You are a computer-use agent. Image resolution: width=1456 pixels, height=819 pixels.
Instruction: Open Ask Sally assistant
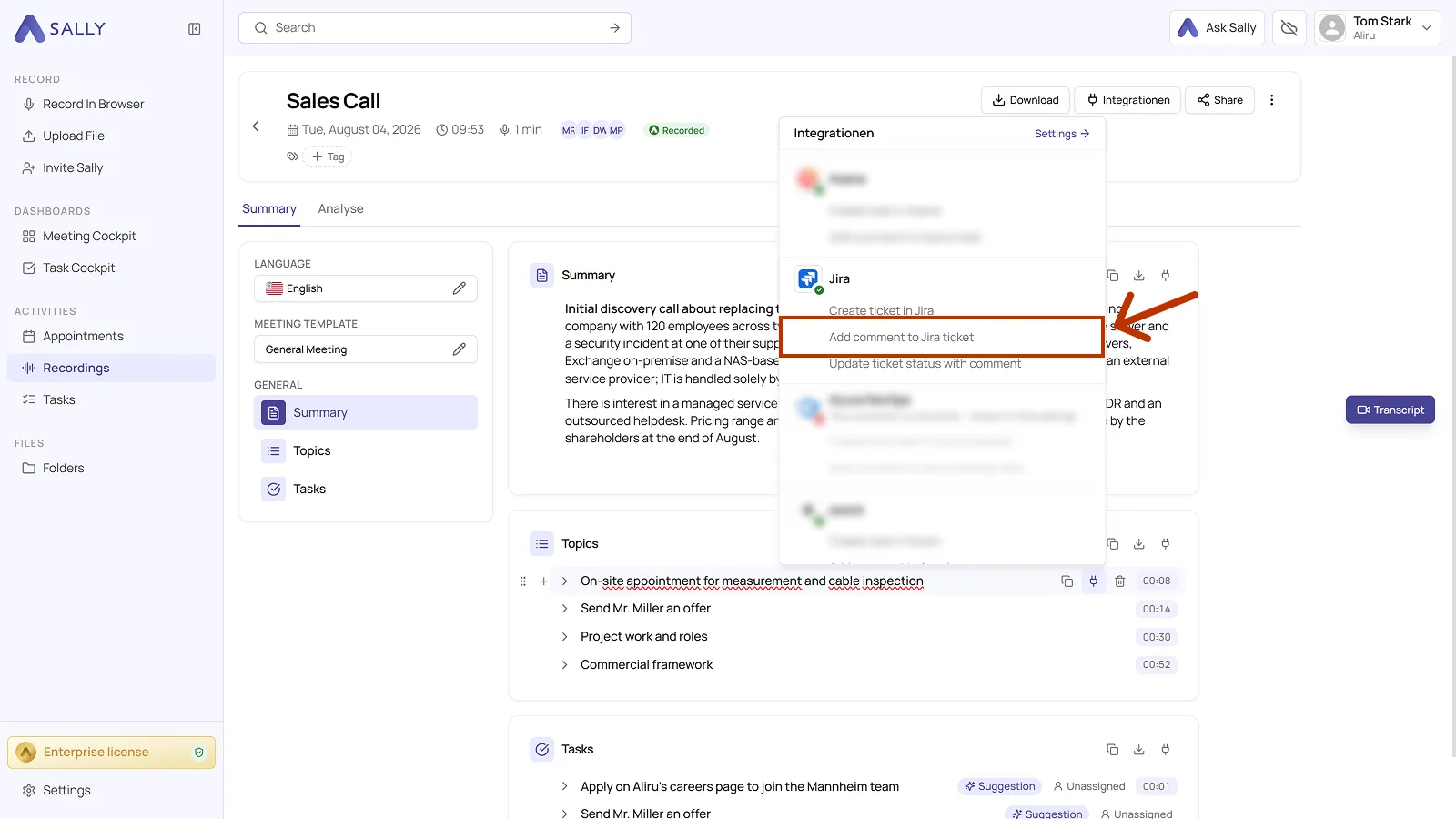(x=1217, y=28)
